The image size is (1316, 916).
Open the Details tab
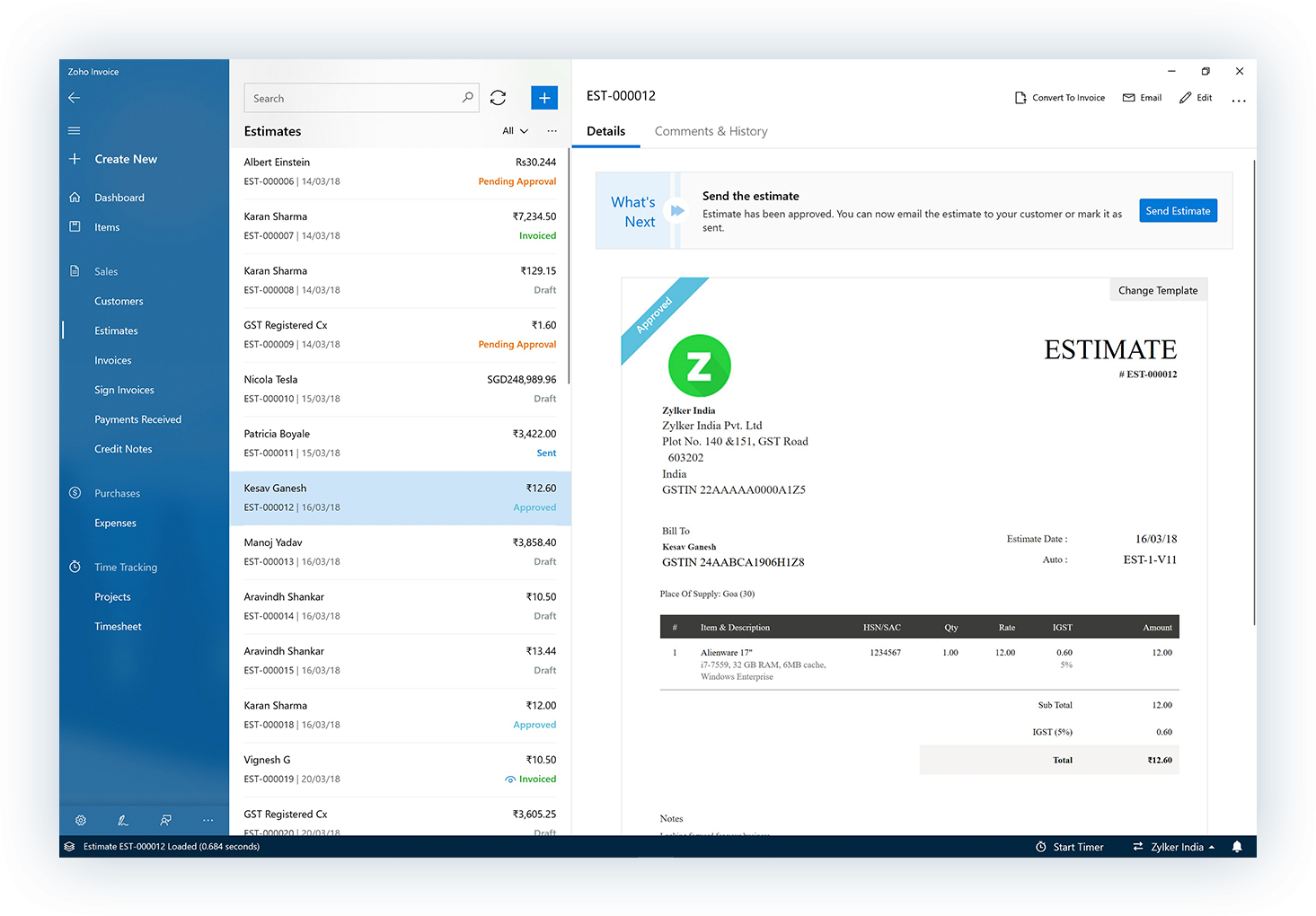click(605, 131)
